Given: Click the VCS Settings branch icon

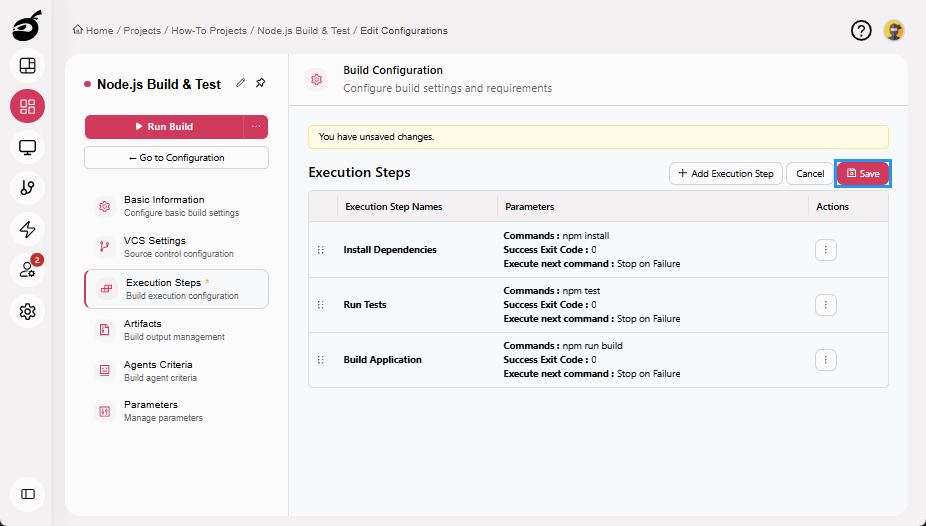Looking at the screenshot, I should [x=105, y=247].
